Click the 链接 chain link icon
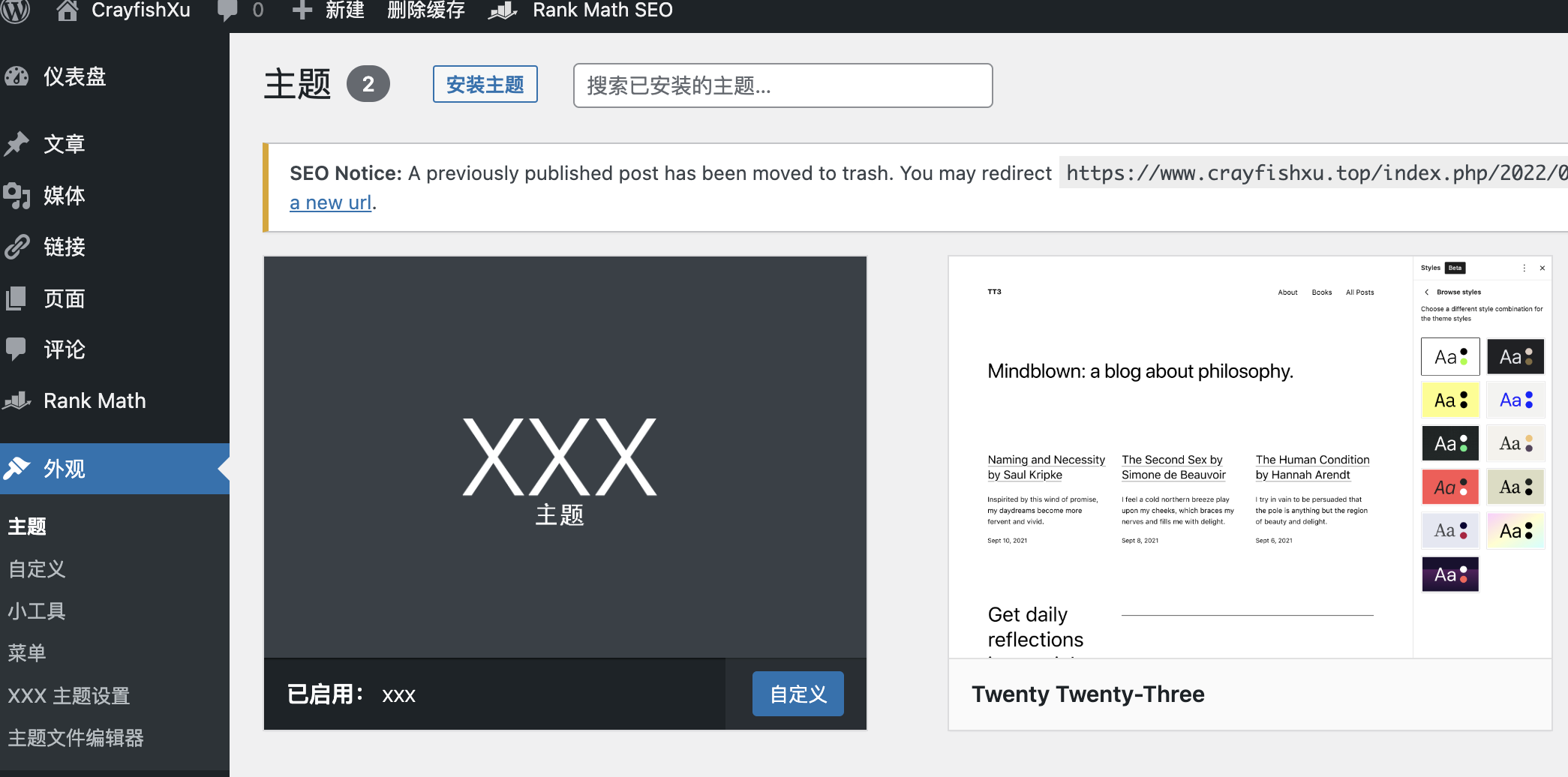The height and width of the screenshot is (777, 1568). pos(17,247)
